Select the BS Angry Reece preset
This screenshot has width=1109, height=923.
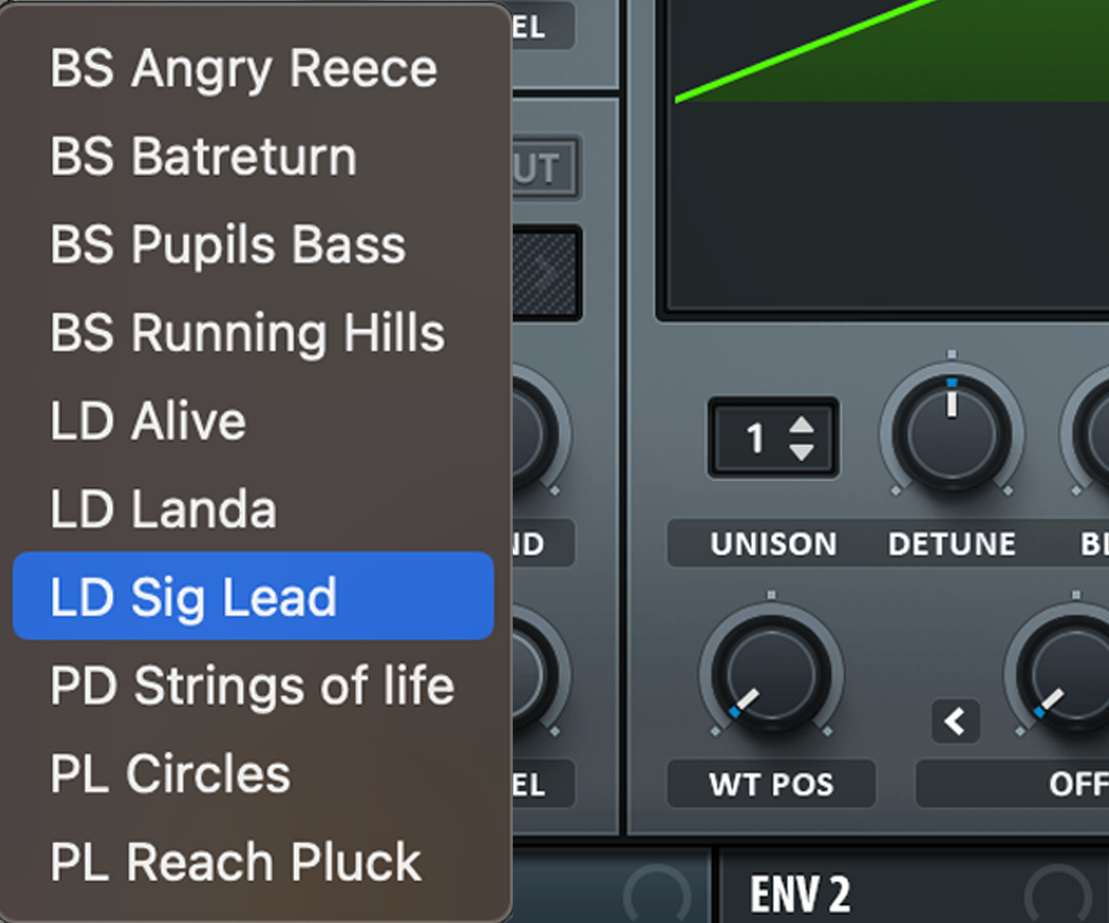tap(244, 69)
